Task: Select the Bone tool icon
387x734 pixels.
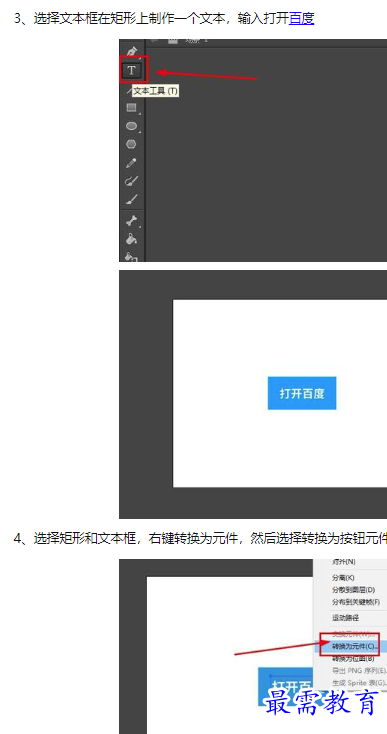Action: point(132,220)
